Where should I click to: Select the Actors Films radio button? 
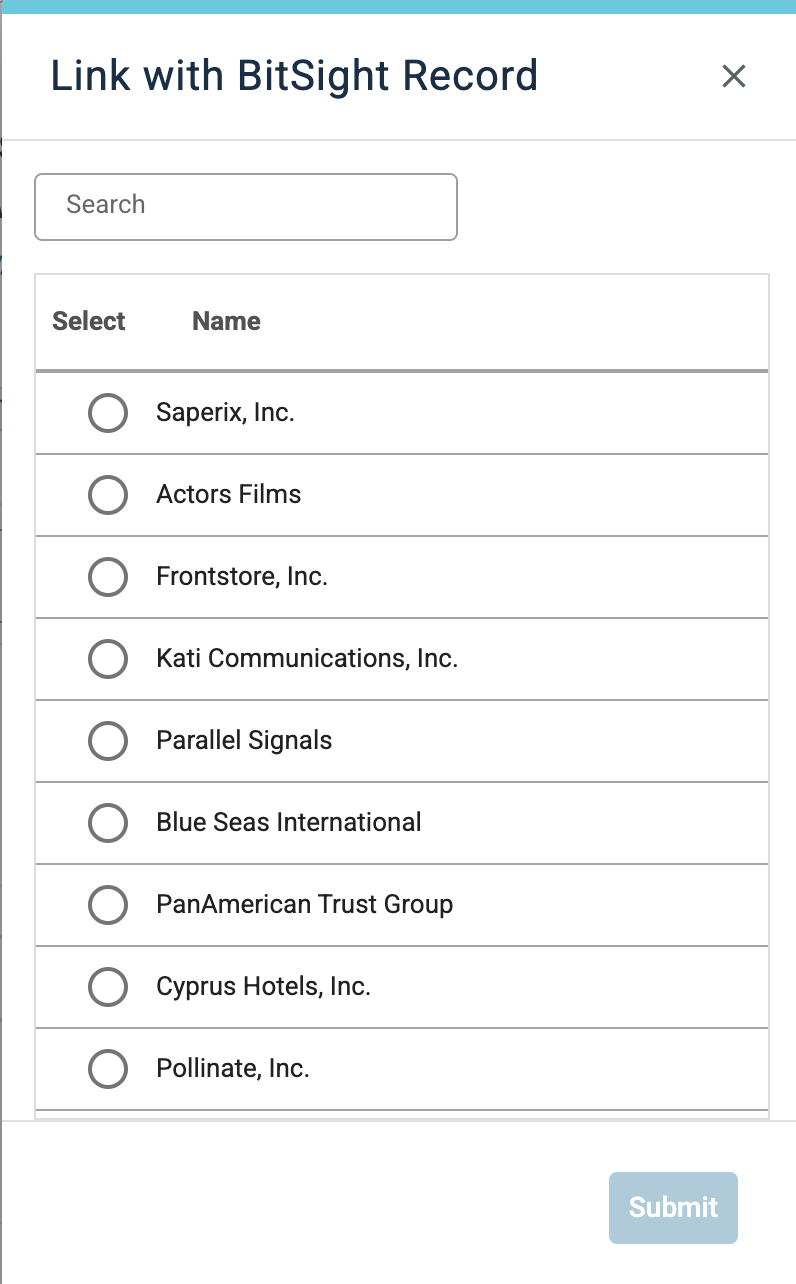[108, 495]
